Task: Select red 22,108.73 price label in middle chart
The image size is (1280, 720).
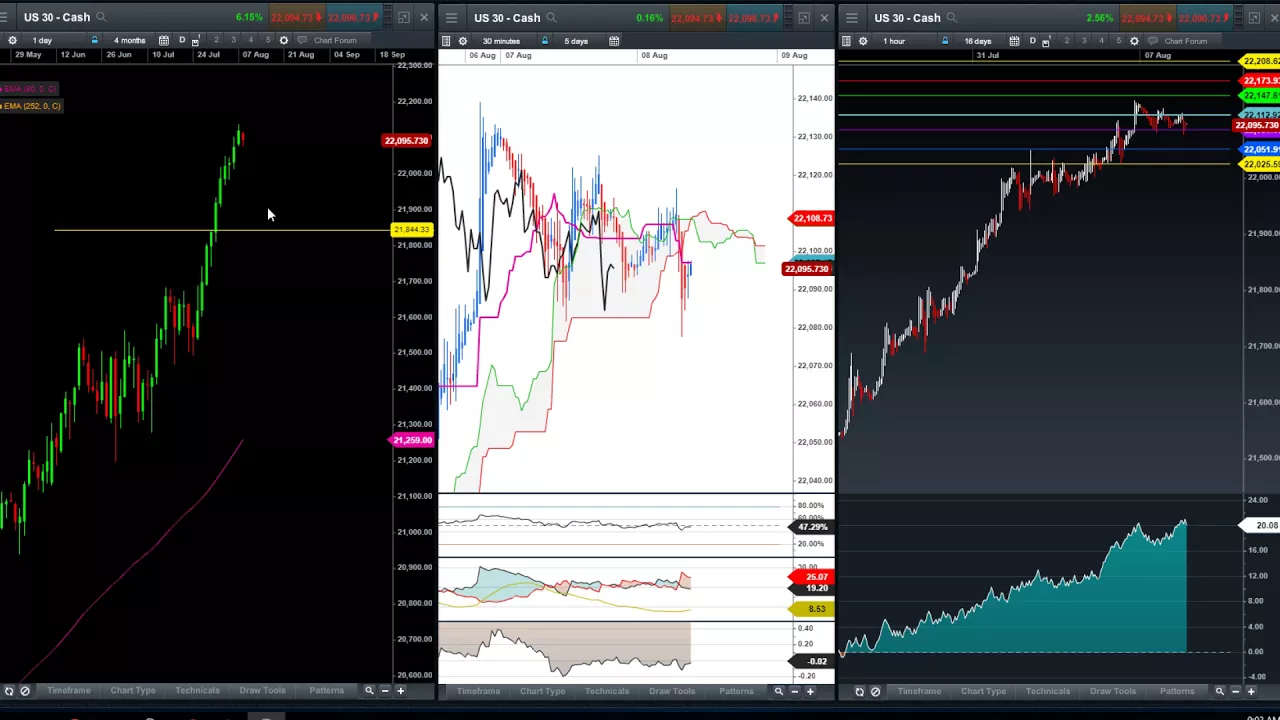Action: tap(811, 218)
